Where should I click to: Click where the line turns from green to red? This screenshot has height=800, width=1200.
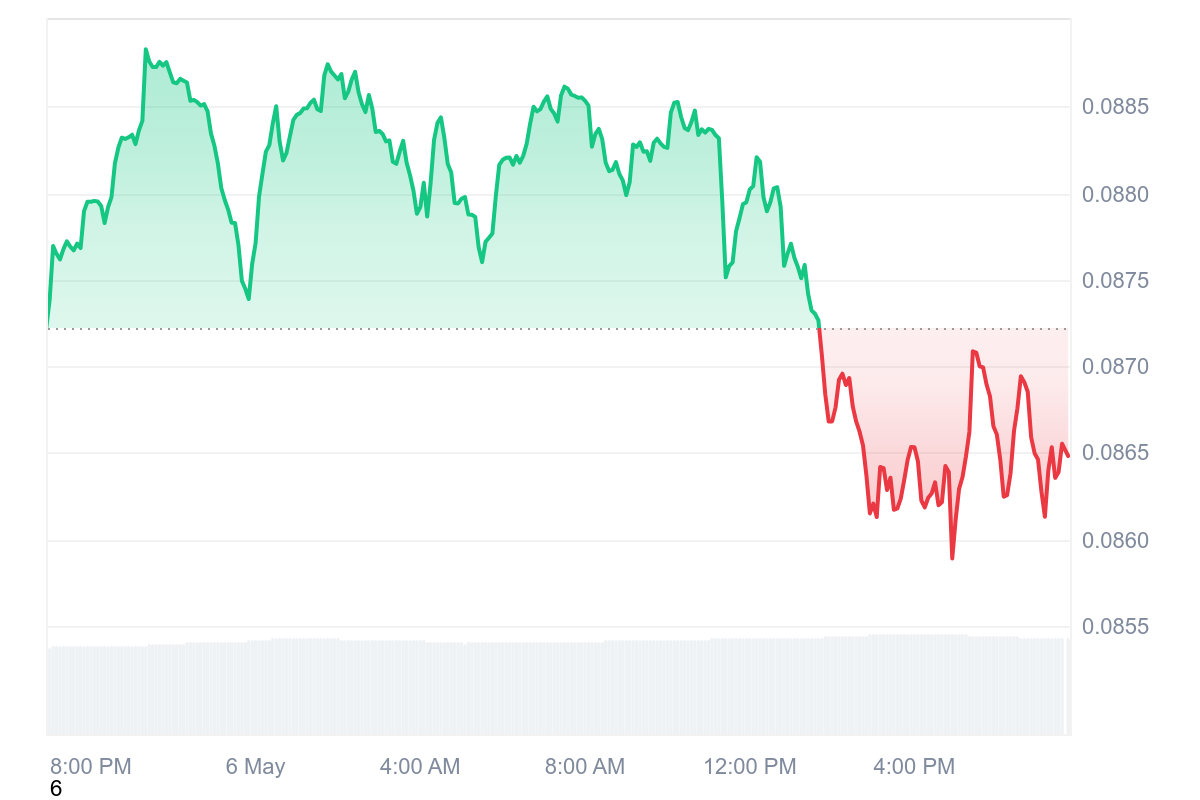[x=819, y=328]
